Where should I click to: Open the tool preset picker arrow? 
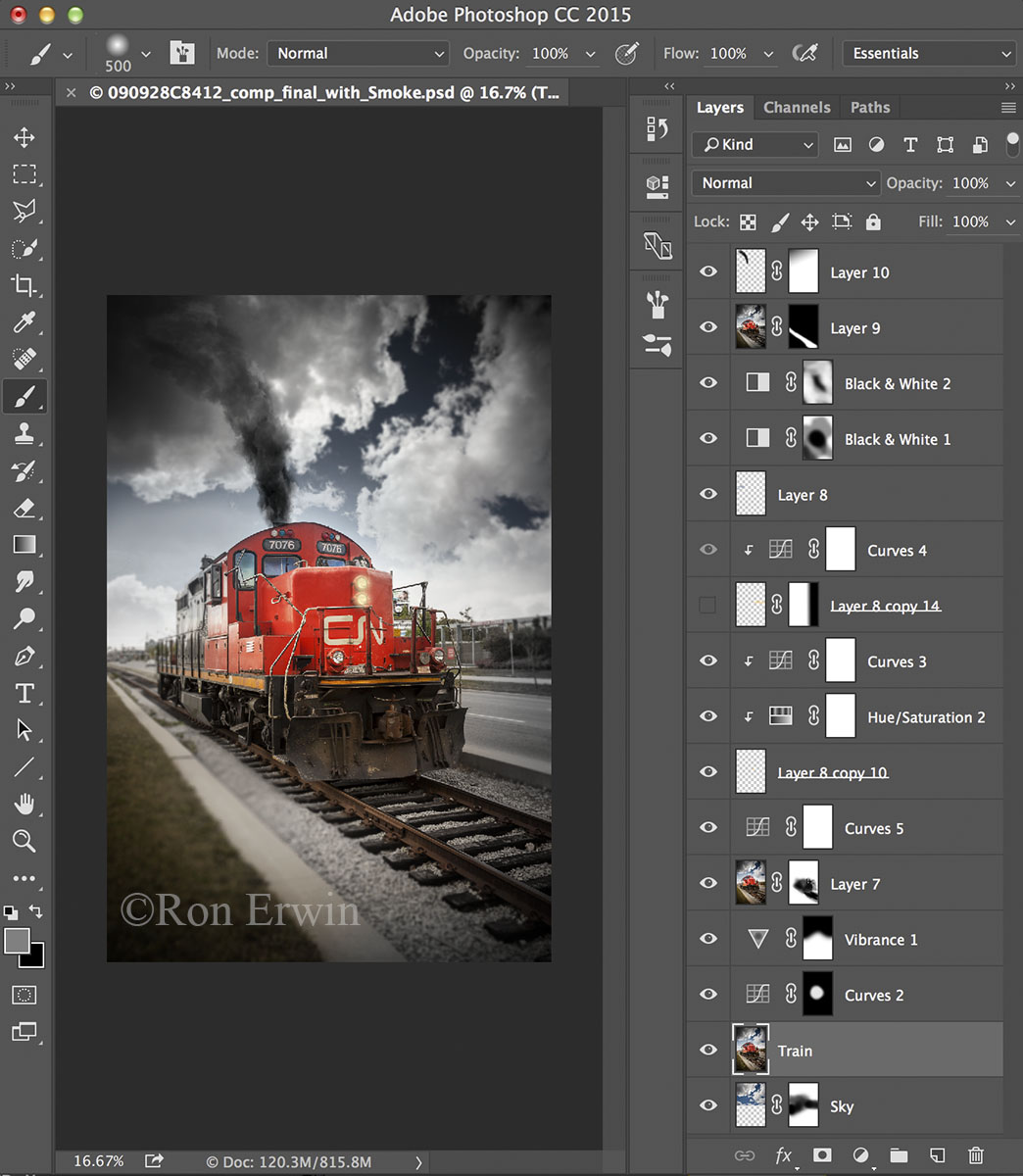pyautogui.click(x=67, y=55)
